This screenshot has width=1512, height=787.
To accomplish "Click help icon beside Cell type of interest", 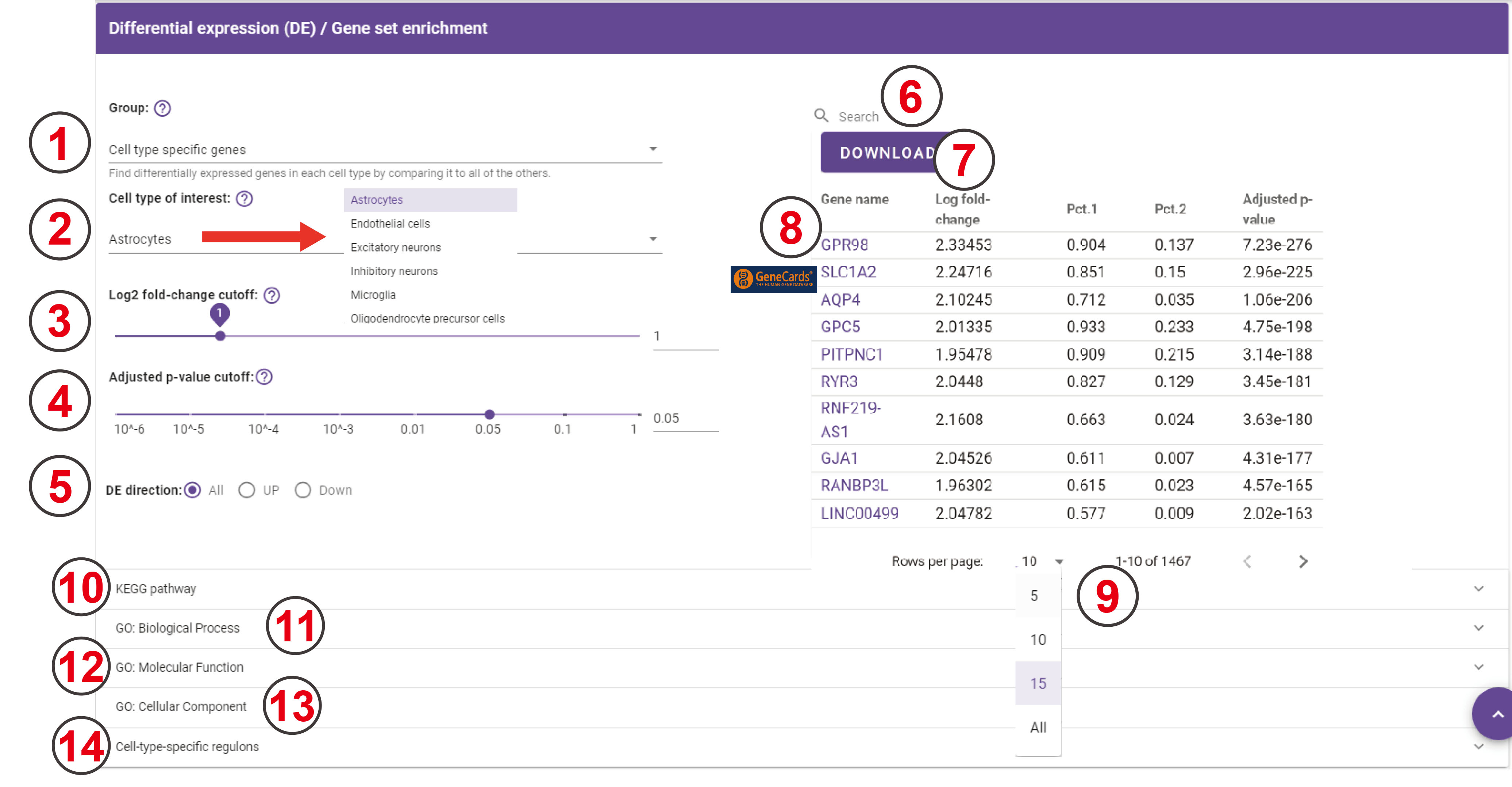I will pos(244,198).
